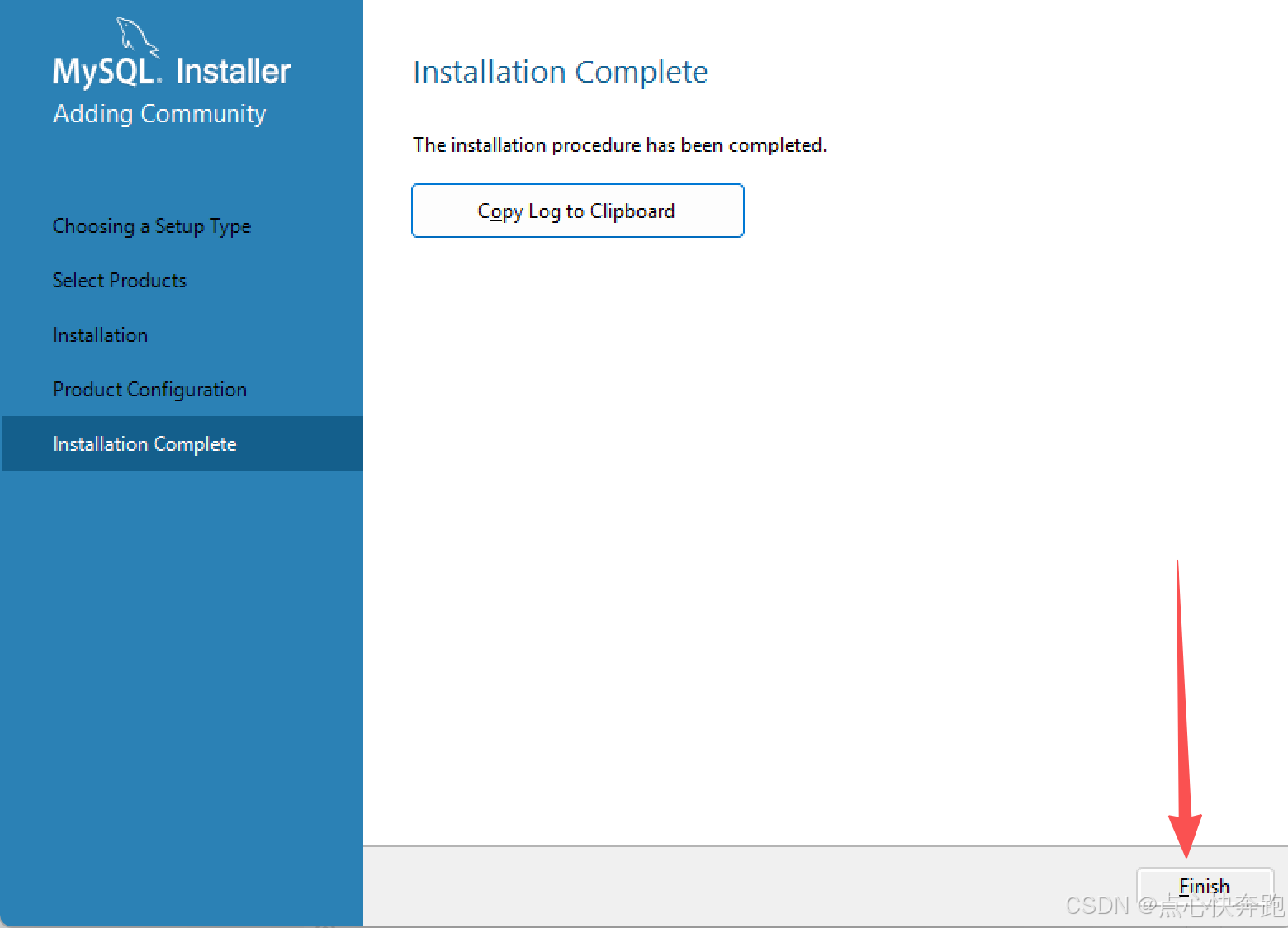Image resolution: width=1288 pixels, height=928 pixels.
Task: Click the Installation Complete page heading
Action: tap(561, 73)
